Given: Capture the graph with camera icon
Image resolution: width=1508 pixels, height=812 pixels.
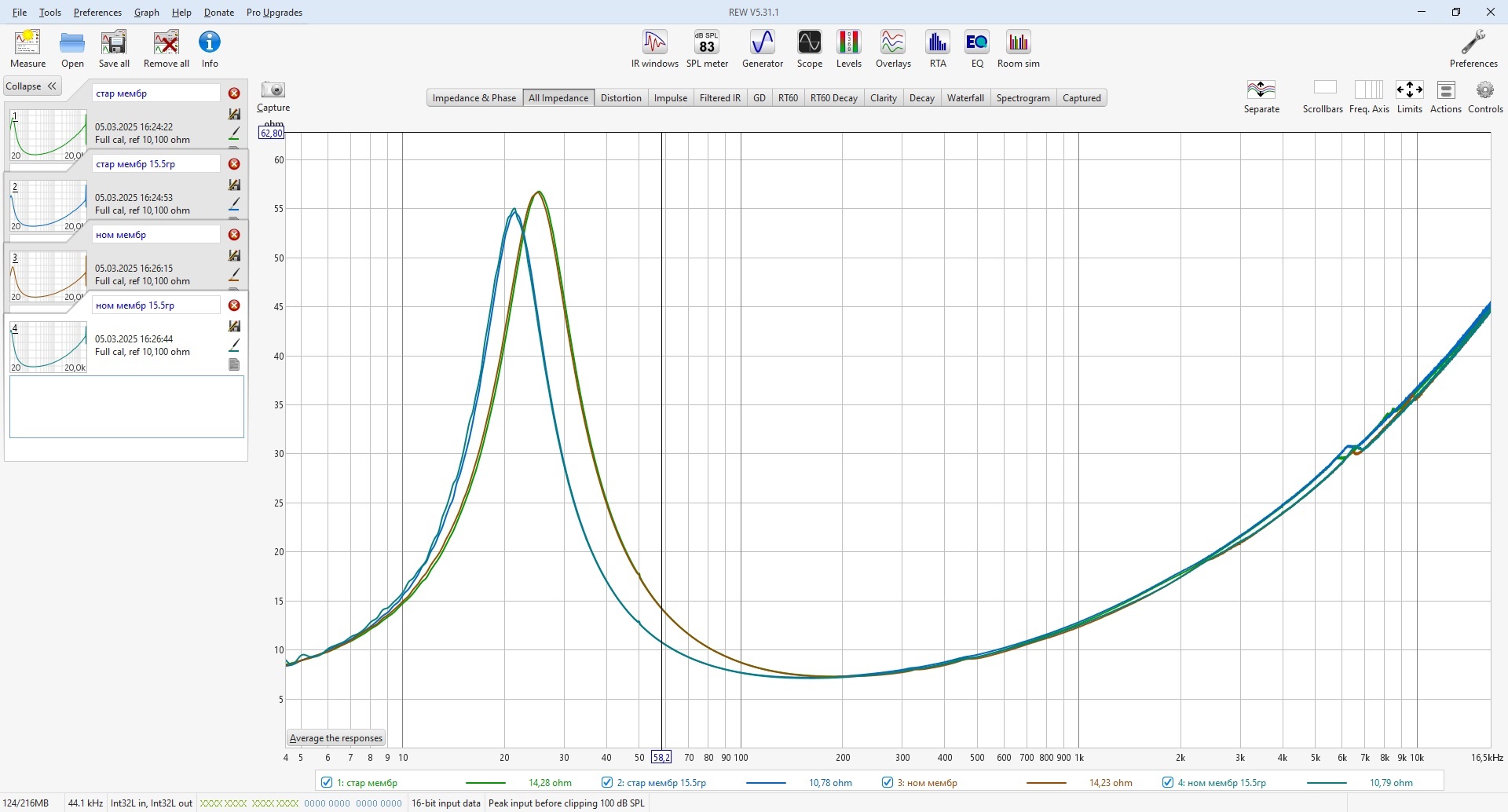Looking at the screenshot, I should click(x=273, y=97).
